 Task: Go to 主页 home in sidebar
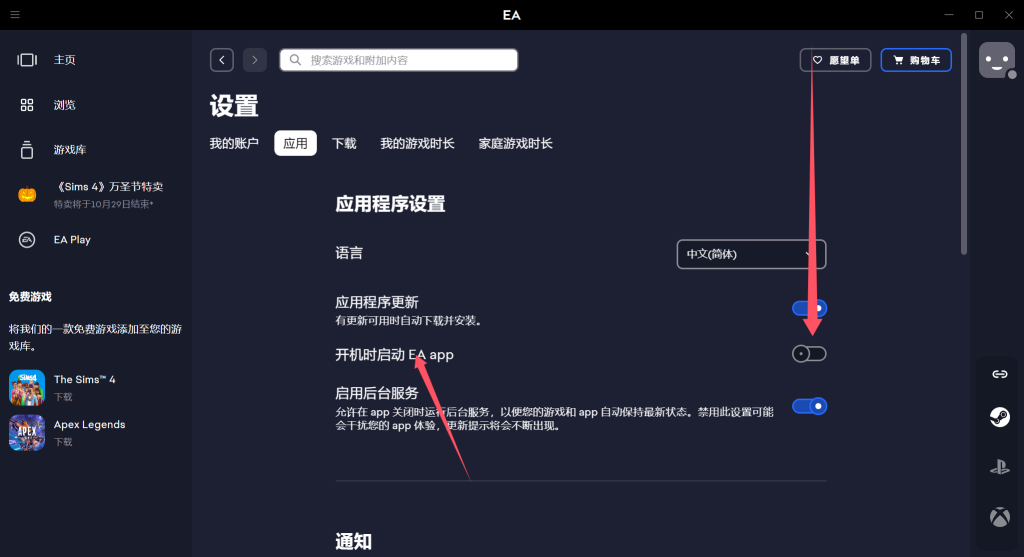(65, 60)
